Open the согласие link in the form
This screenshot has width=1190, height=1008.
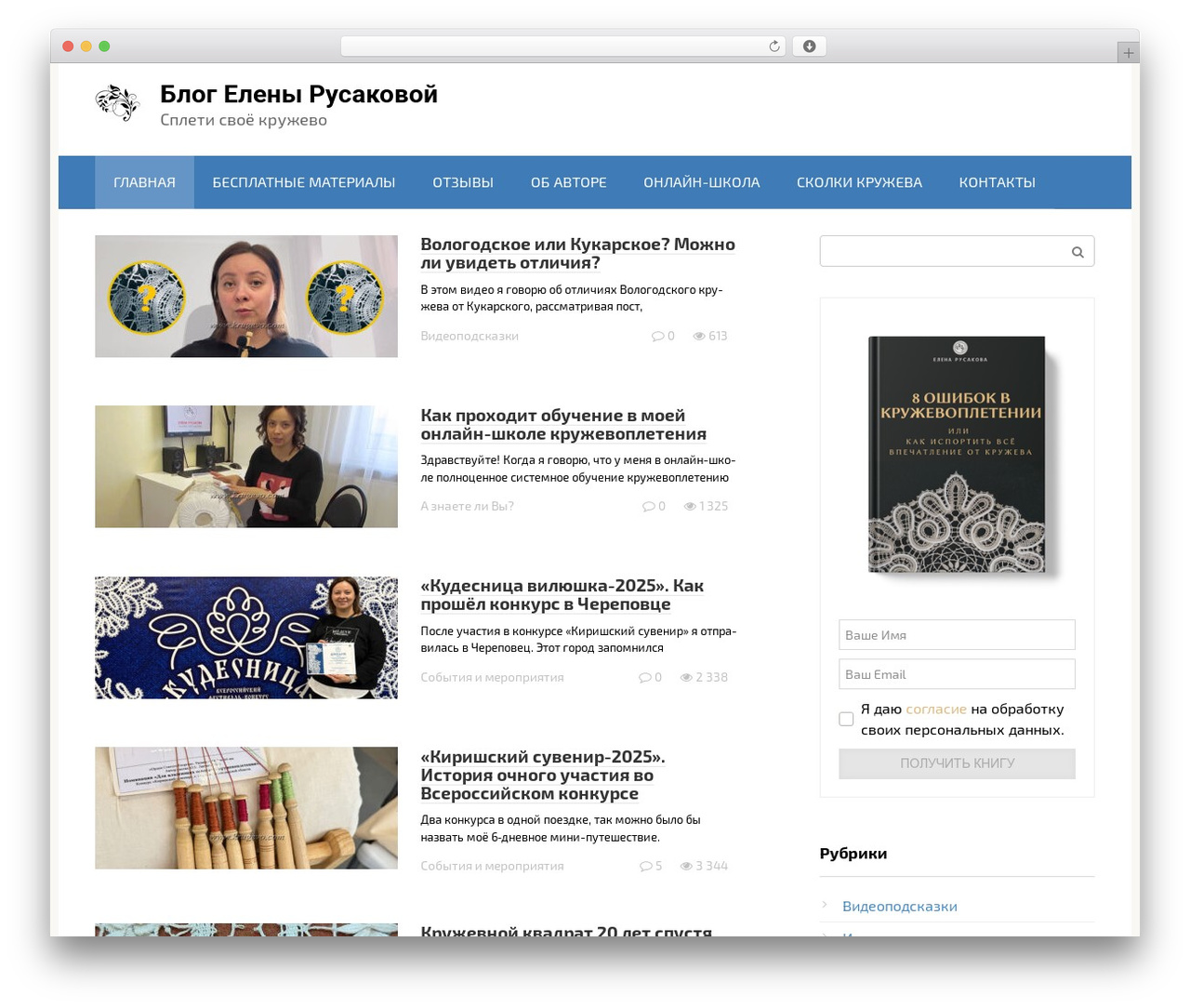(936, 709)
